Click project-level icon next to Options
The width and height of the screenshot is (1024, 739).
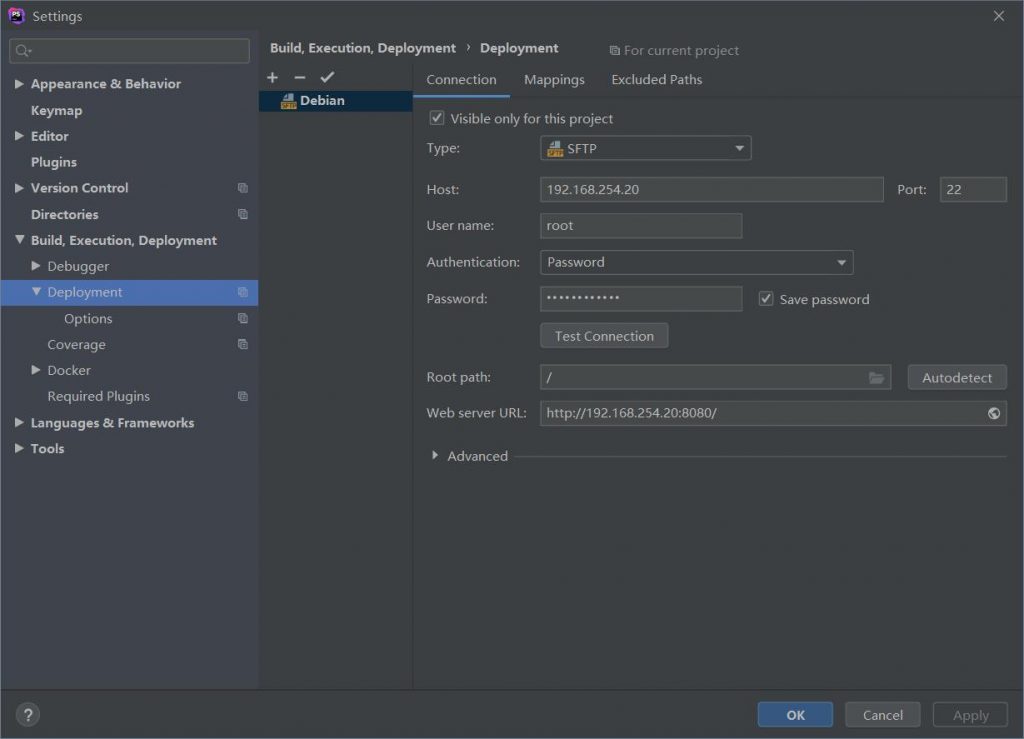242,319
